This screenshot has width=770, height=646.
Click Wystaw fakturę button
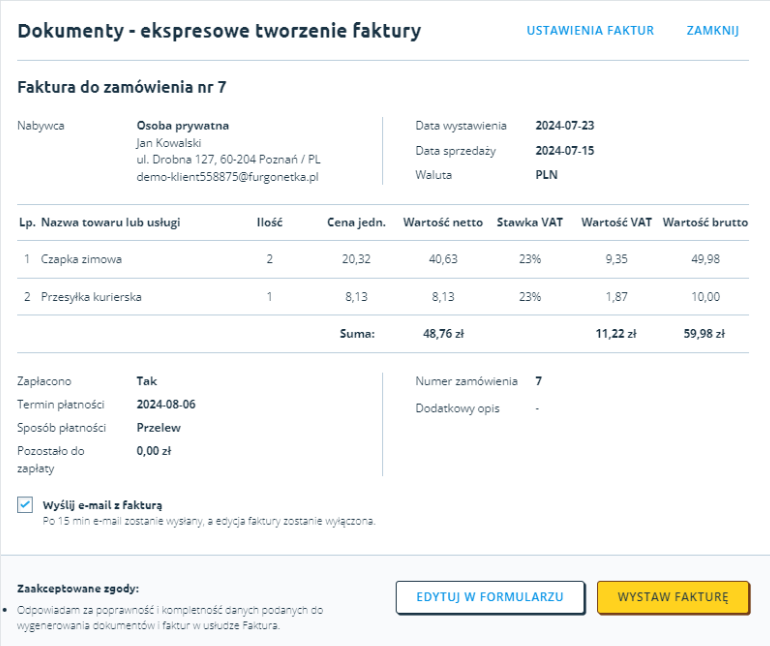click(672, 597)
